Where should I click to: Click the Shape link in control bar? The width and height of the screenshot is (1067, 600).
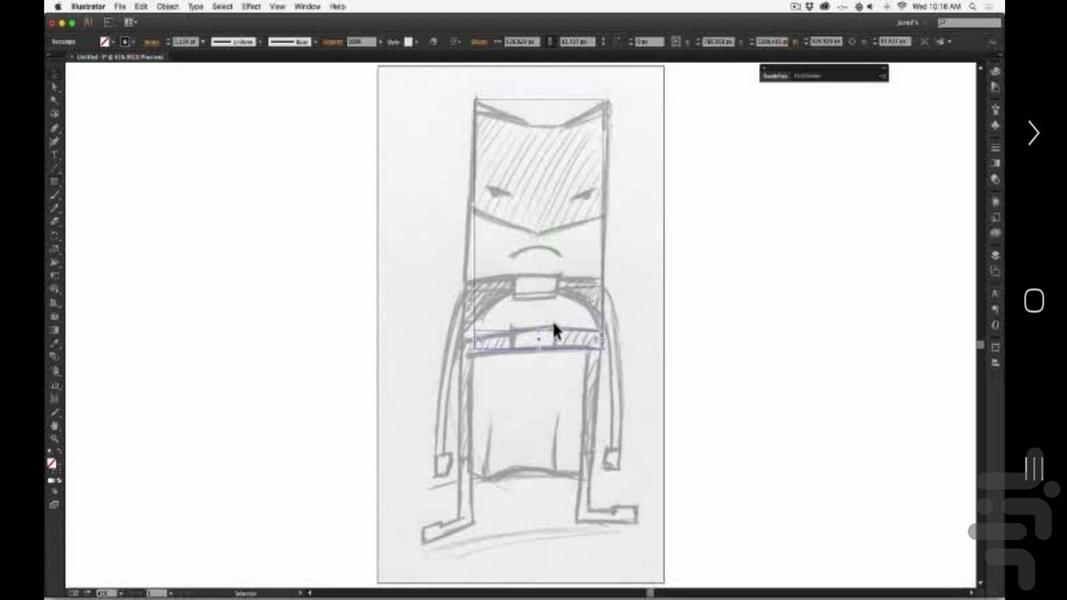(479, 41)
